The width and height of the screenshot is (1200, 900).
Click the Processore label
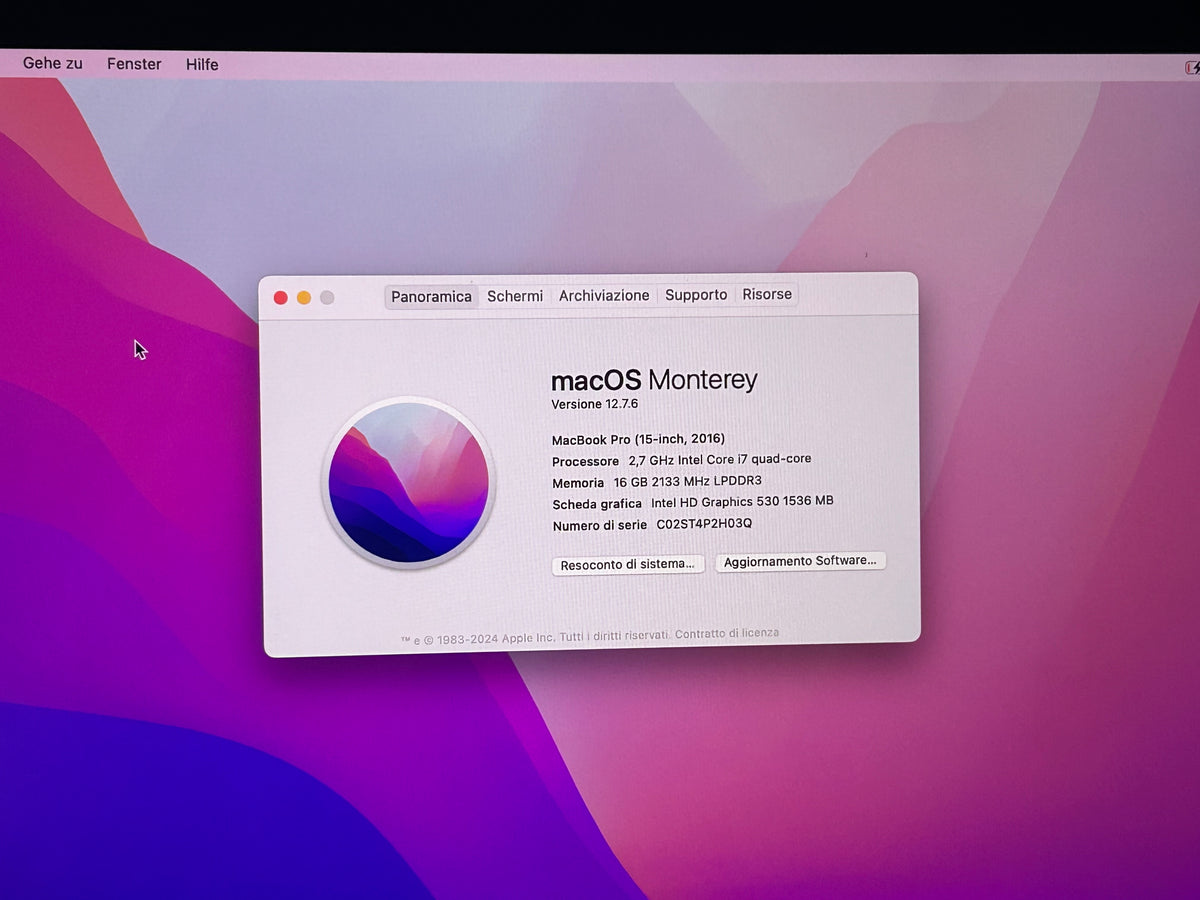(585, 461)
